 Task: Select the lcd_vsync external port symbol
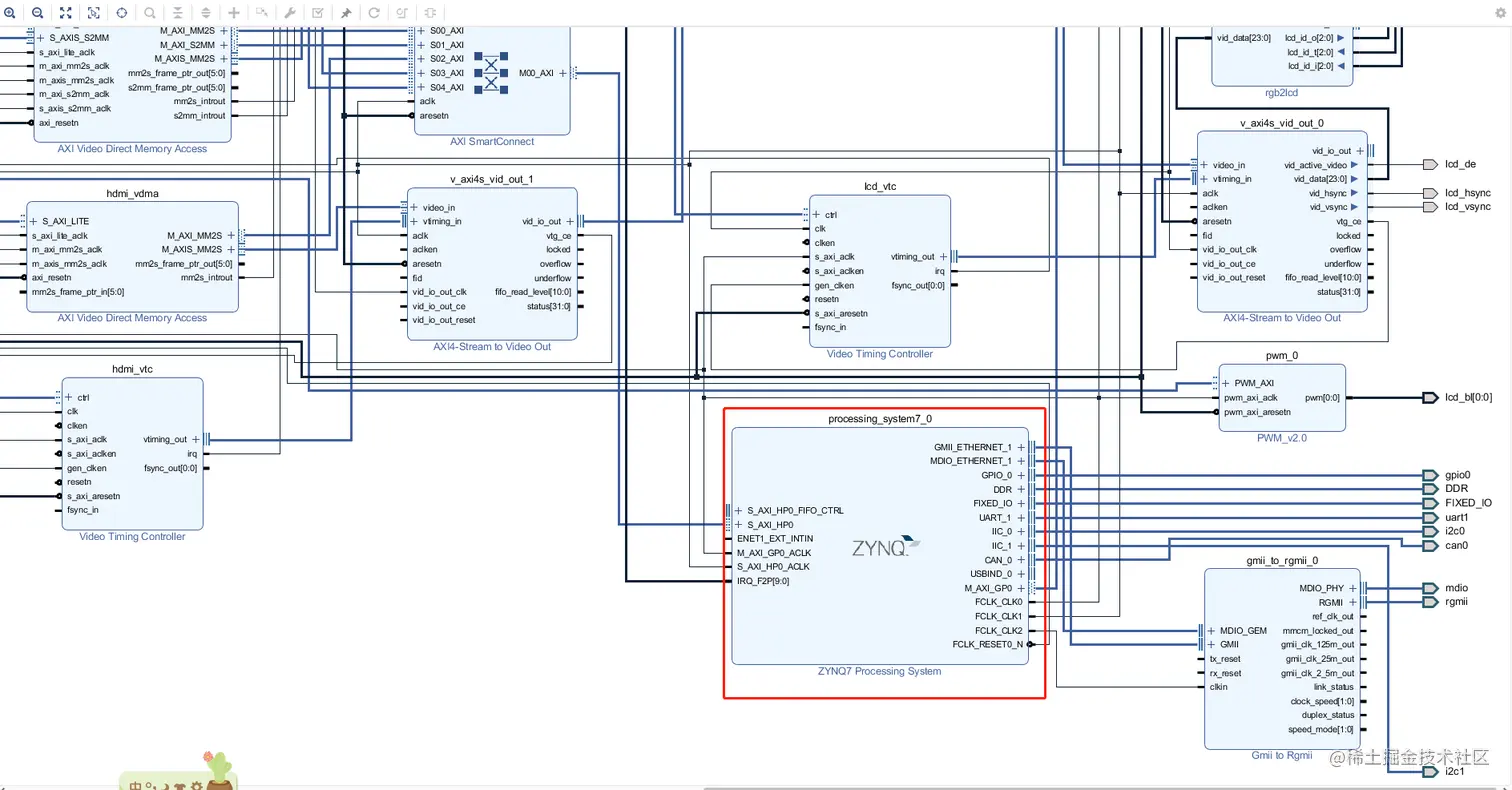point(1428,207)
